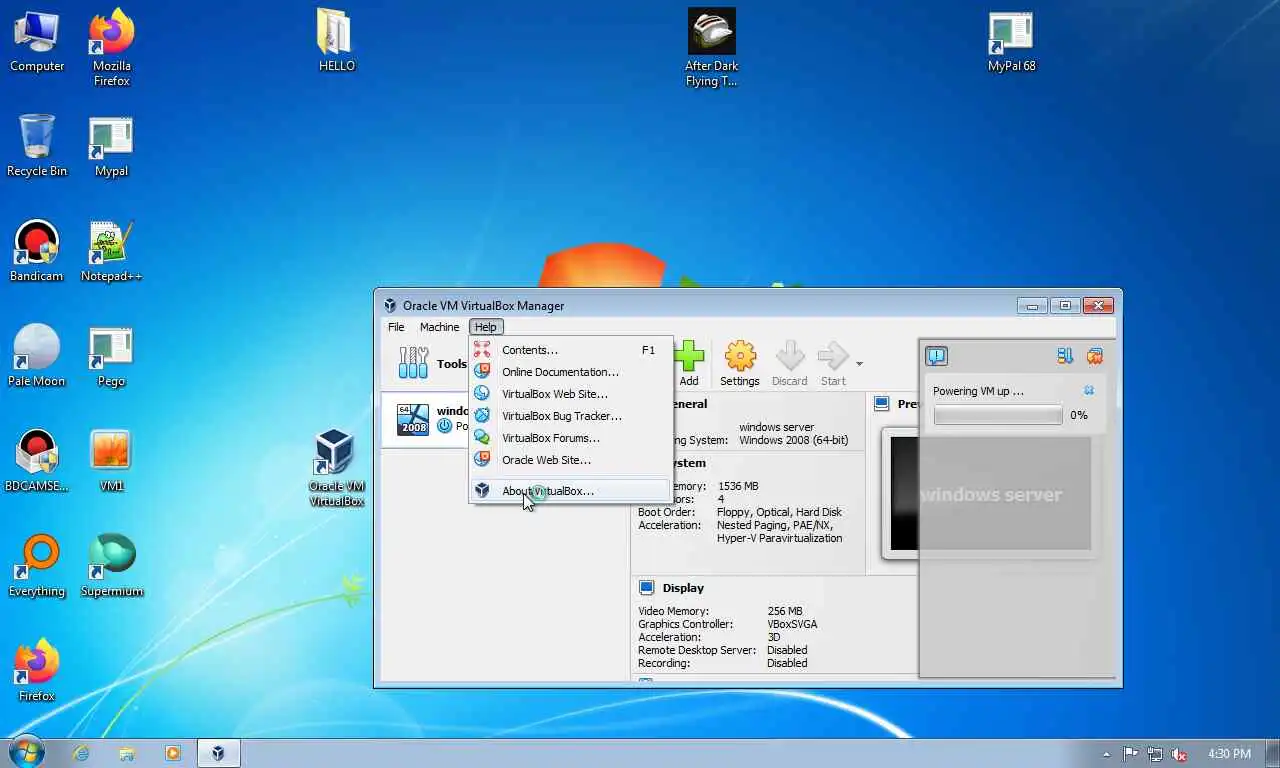1280x768 pixels.
Task: Select Oracle Web Site menu entry
Action: point(570,460)
